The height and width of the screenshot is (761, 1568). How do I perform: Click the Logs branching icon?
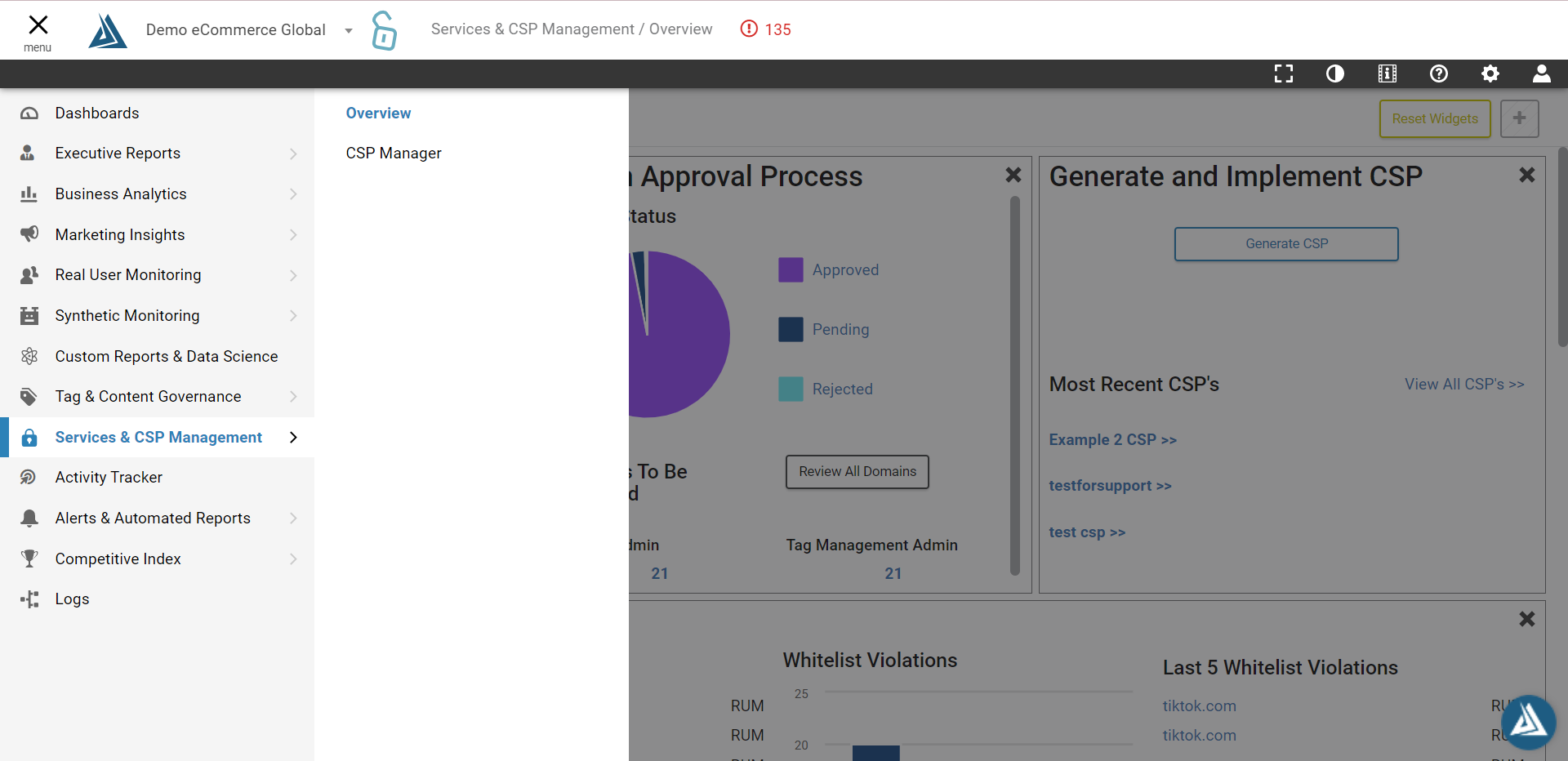29,599
